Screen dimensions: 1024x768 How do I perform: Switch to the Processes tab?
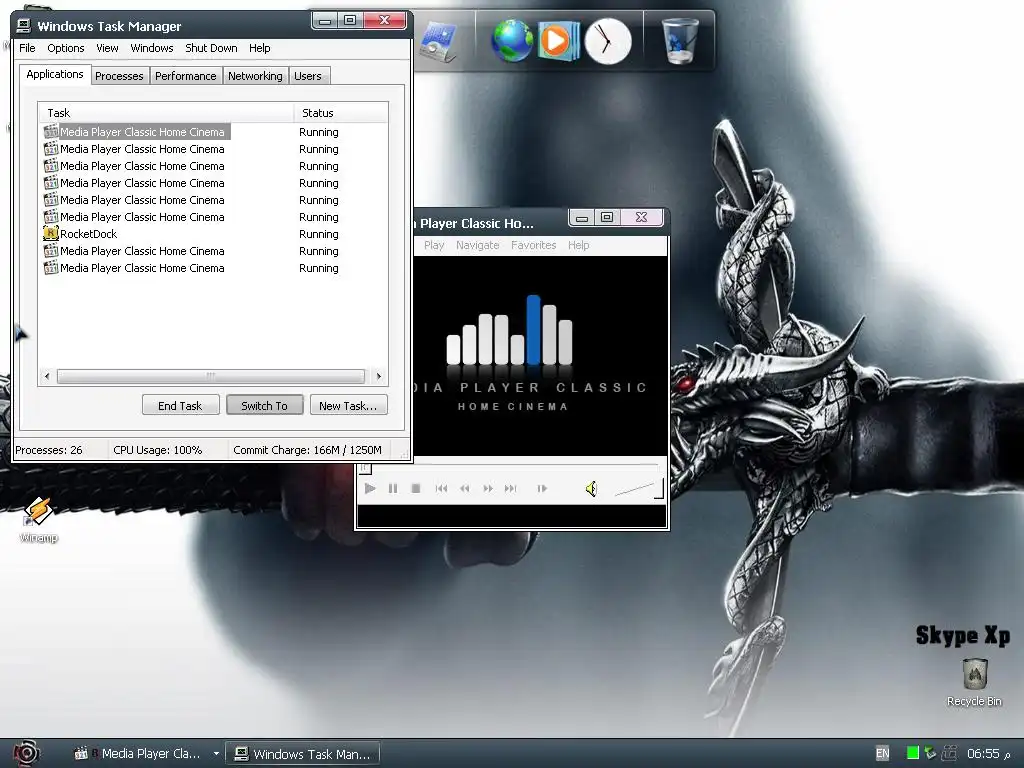point(119,76)
